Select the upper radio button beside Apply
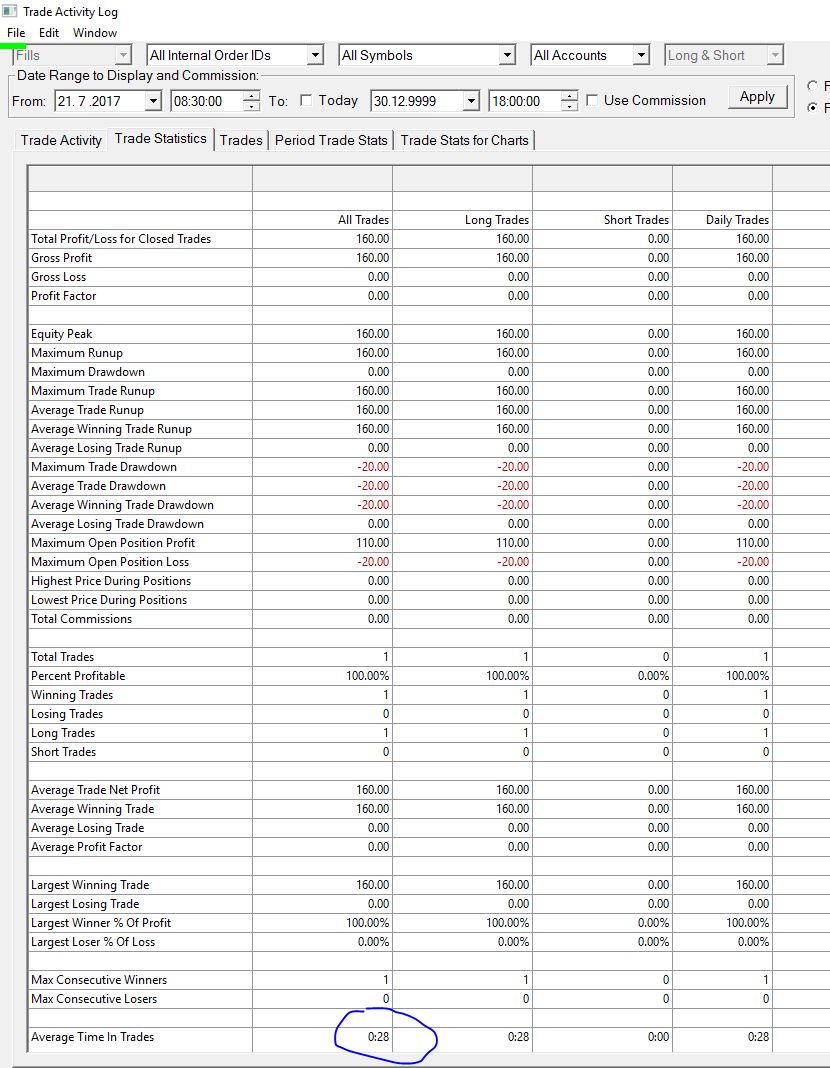Image resolution: width=830 pixels, height=1068 pixels. tap(812, 86)
